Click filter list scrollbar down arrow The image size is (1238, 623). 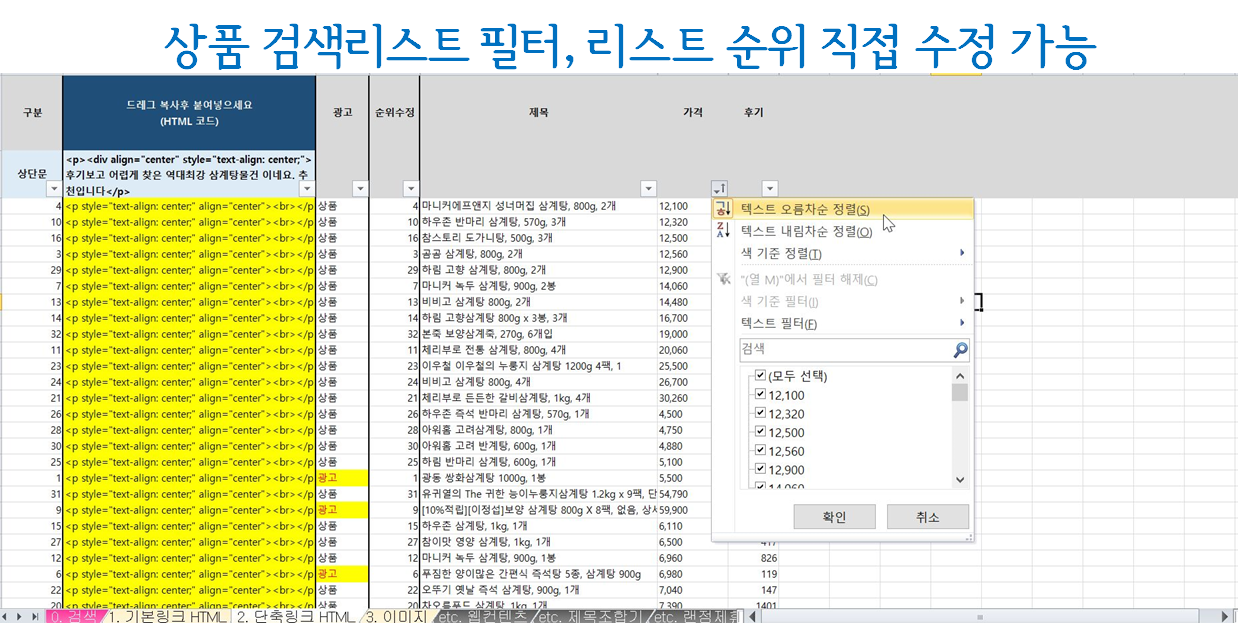click(960, 479)
